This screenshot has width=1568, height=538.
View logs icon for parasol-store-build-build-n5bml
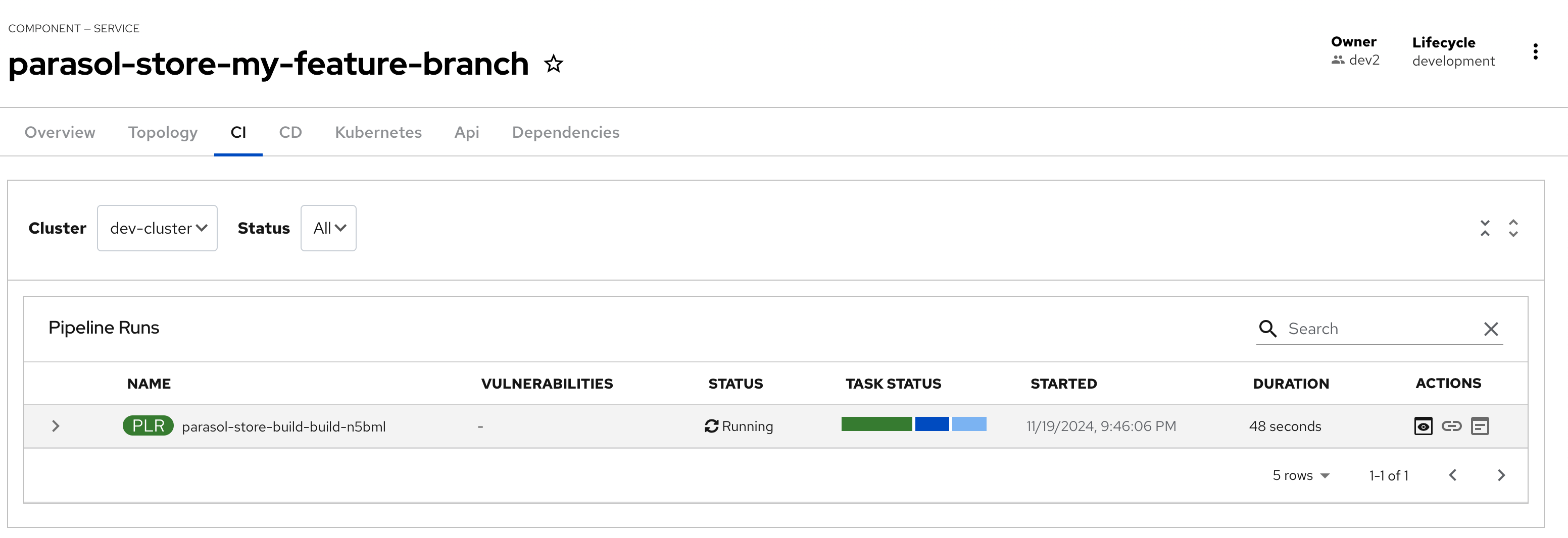coord(1480,426)
